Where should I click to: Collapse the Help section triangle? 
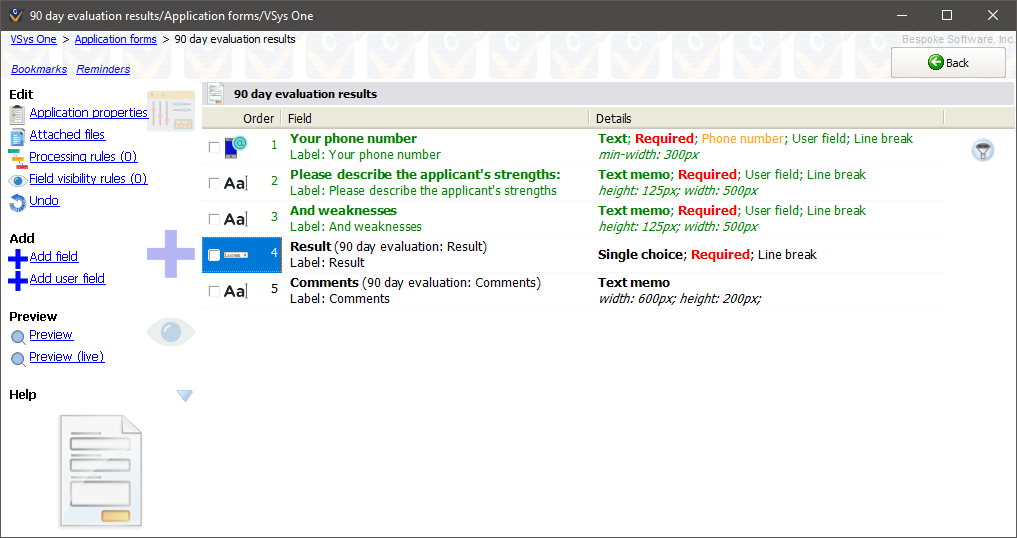pos(184,396)
